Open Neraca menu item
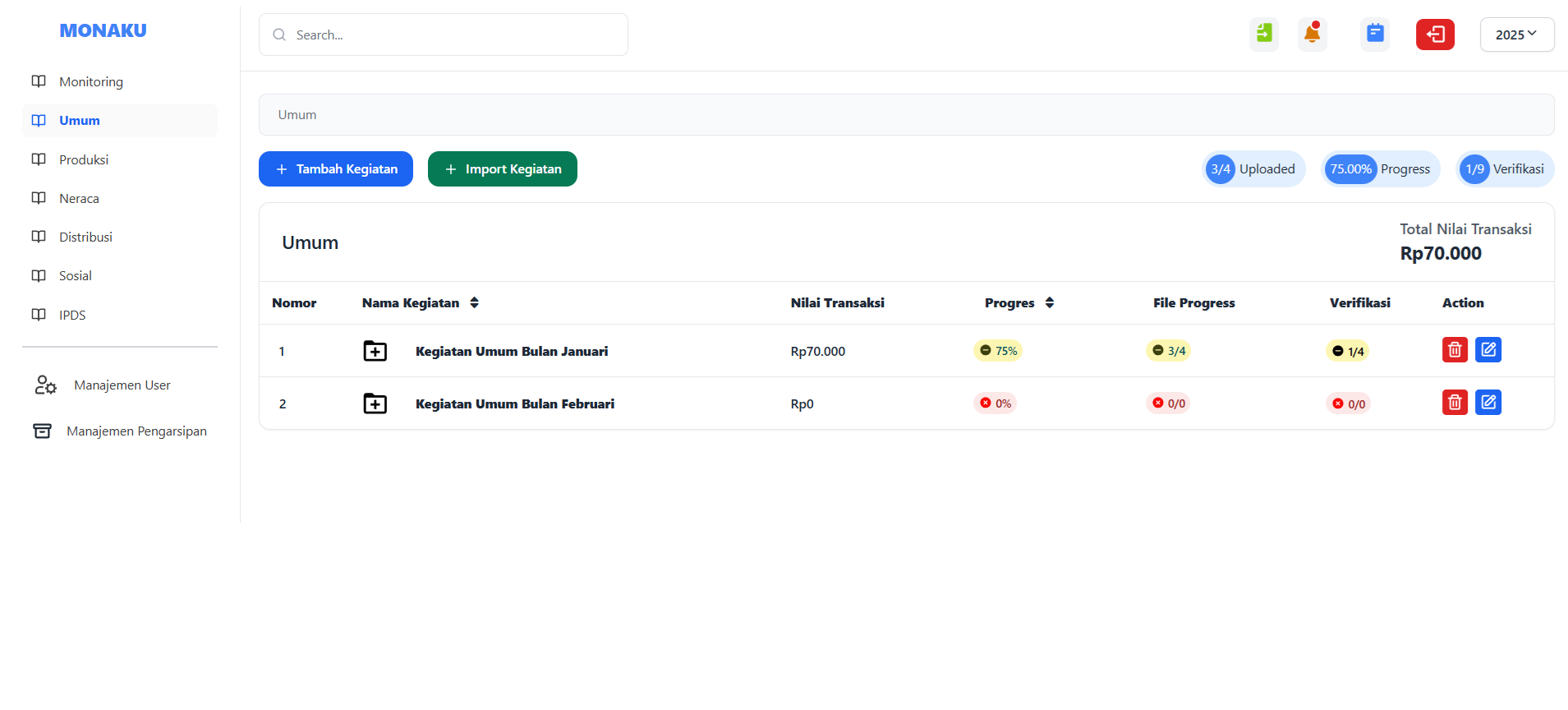The image size is (1568, 710). coord(120,198)
